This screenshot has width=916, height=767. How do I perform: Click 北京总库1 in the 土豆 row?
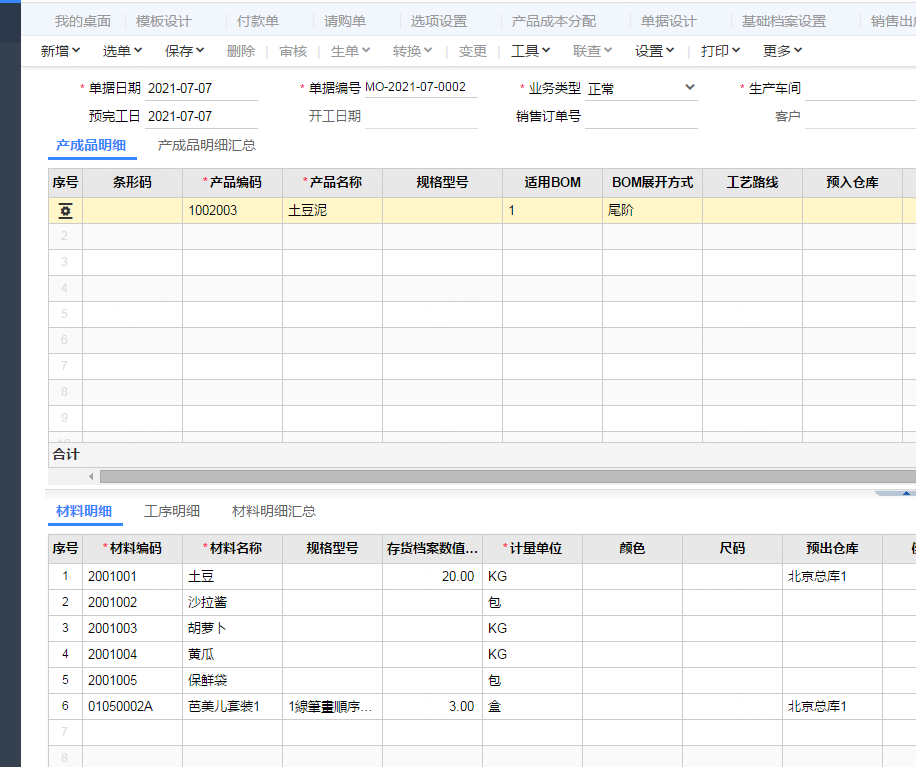(x=832, y=577)
